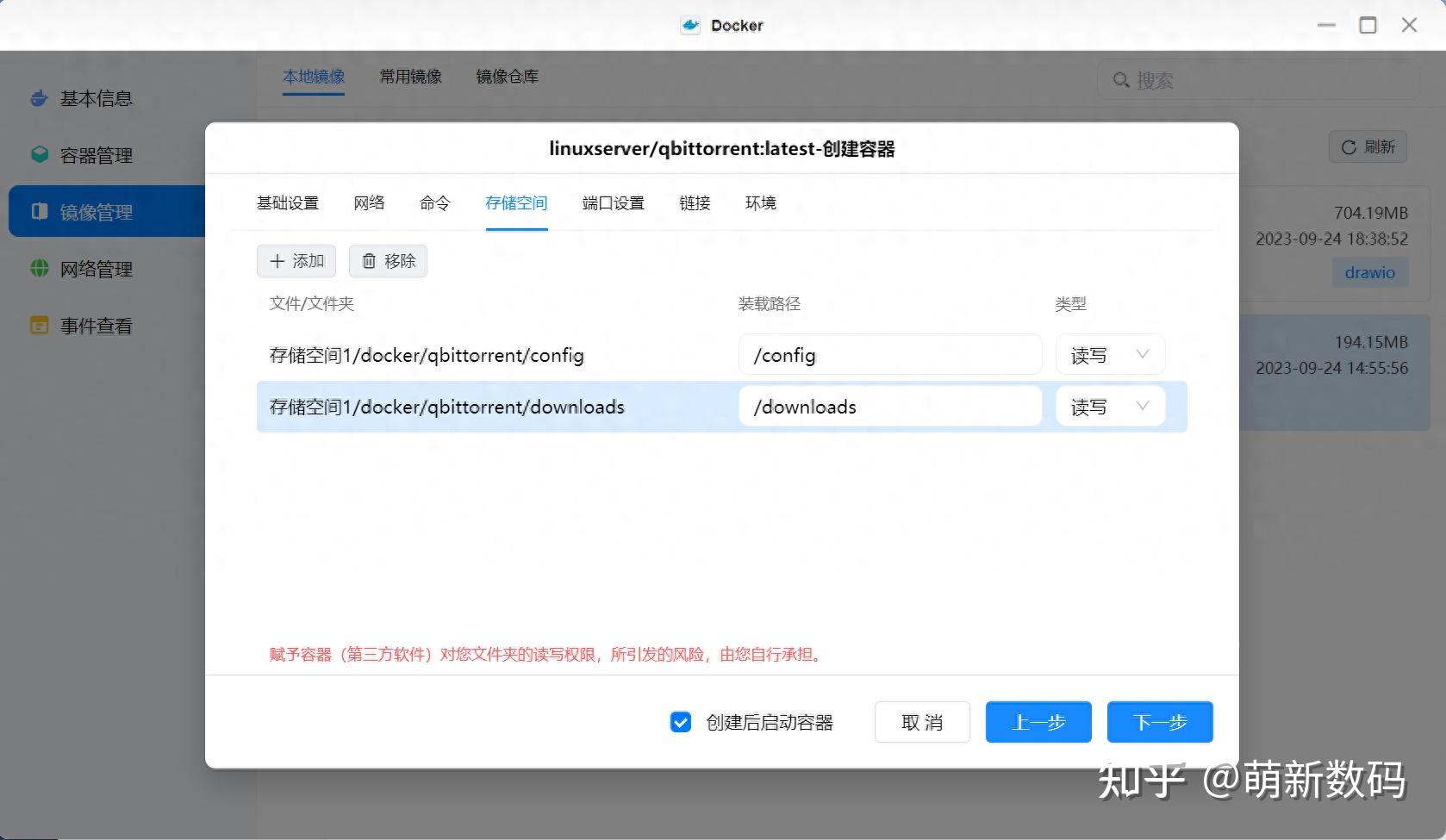Open the 环境 tab in dialog
Viewport: 1446px width, 840px height.
click(x=760, y=203)
